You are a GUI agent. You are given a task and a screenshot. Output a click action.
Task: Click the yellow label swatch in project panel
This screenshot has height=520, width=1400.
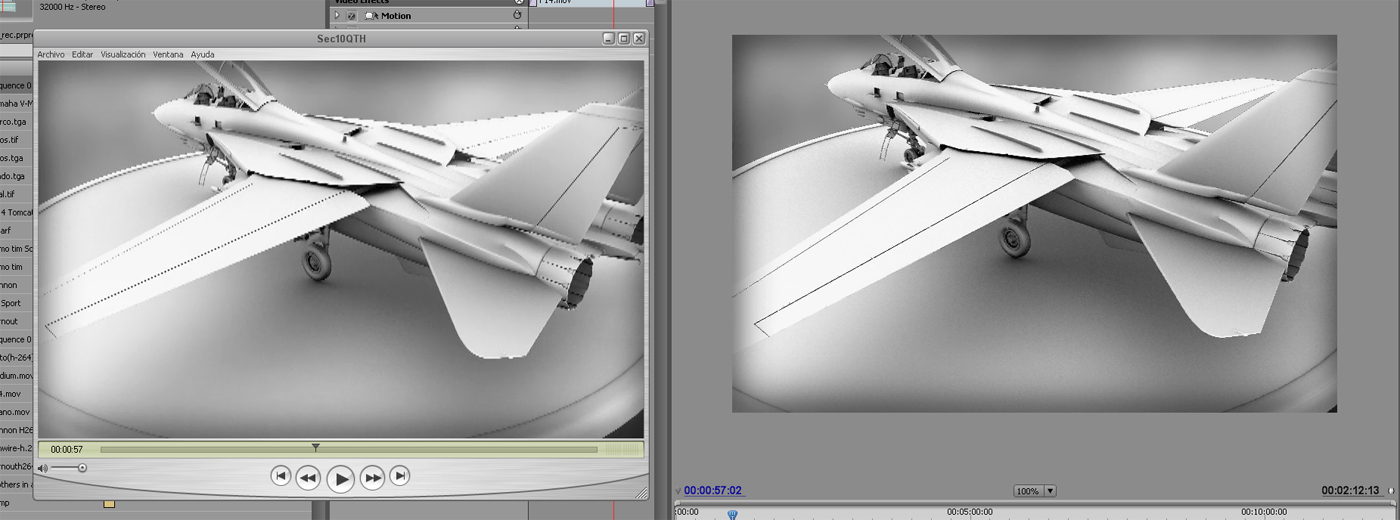(109, 503)
